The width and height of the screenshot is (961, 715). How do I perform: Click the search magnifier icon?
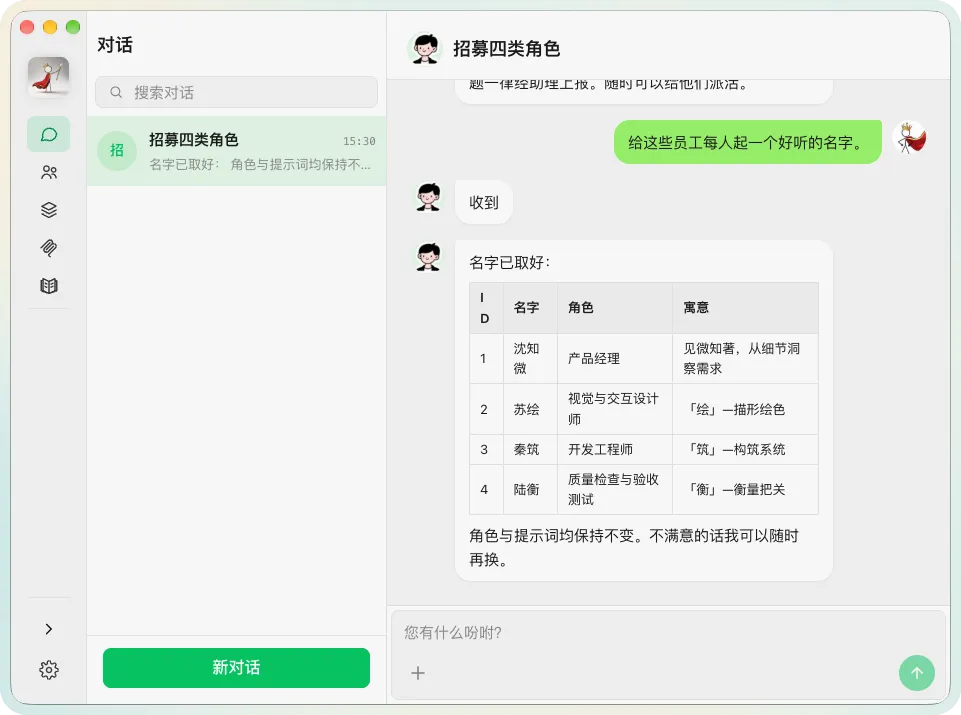[x=116, y=93]
